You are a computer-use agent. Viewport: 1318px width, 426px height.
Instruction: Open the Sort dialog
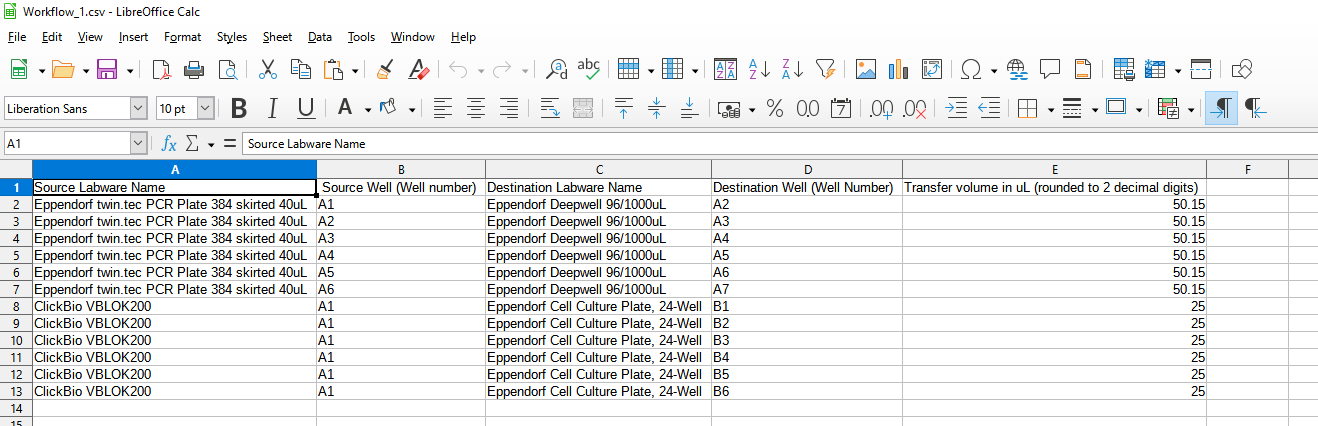click(726, 69)
